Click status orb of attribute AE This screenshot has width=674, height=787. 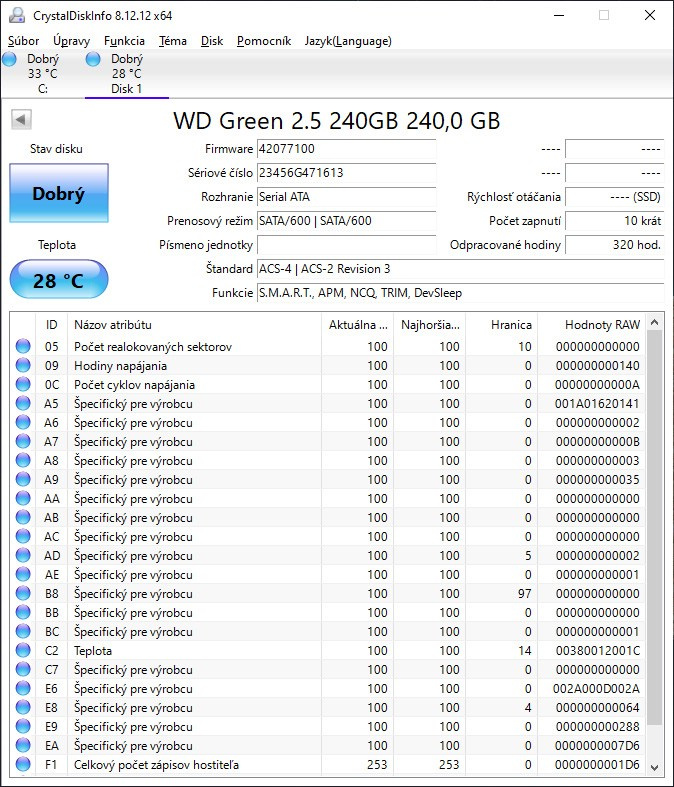pos(23,575)
